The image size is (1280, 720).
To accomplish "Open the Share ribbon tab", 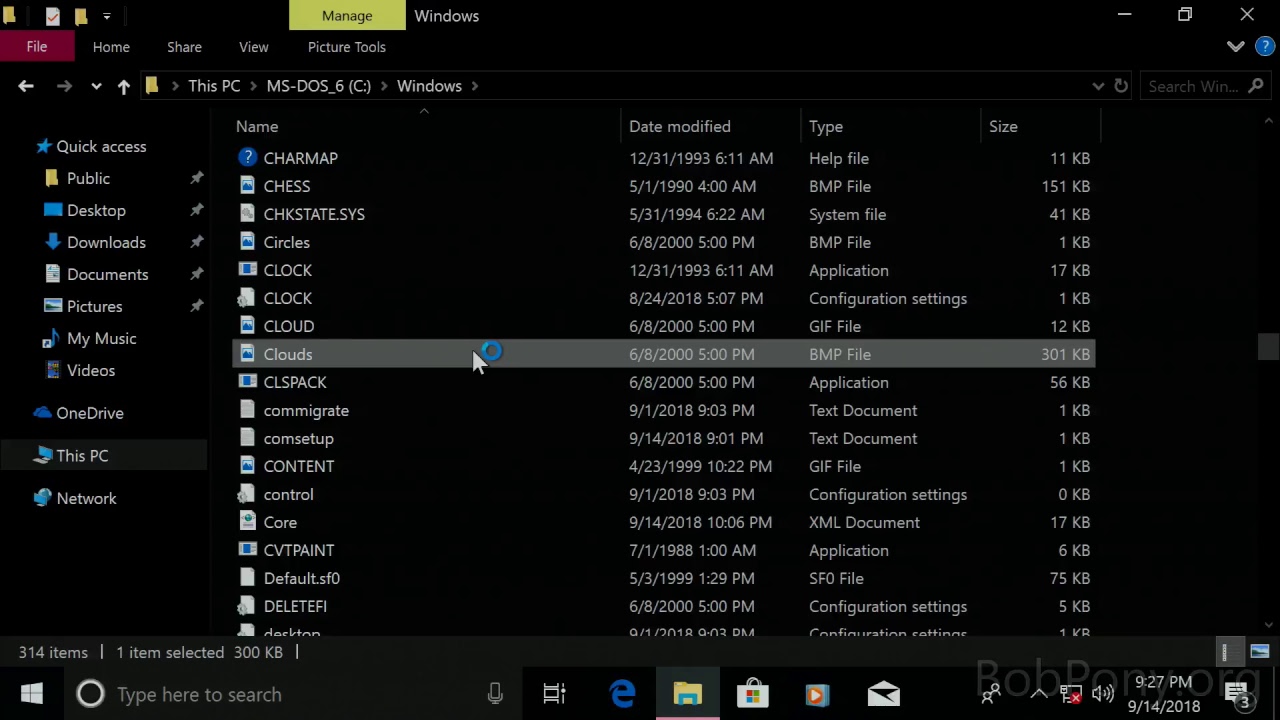I will (x=184, y=47).
